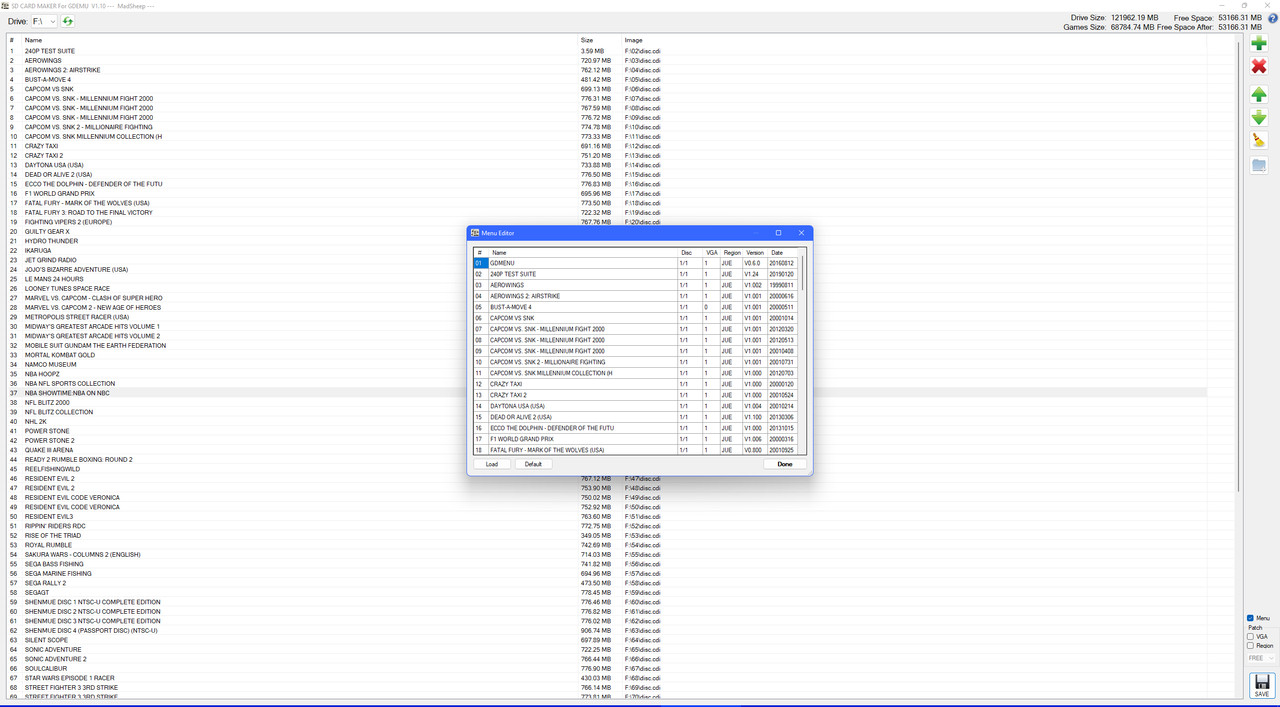Select CAPCOM VS SNK in main list
1280x707 pixels.
click(49, 89)
